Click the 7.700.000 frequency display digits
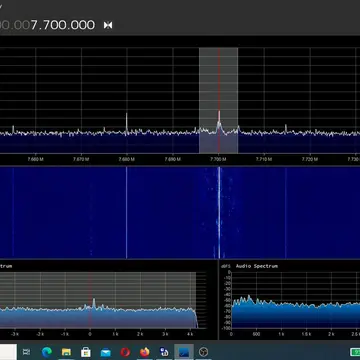The image size is (360, 360). tap(63, 25)
